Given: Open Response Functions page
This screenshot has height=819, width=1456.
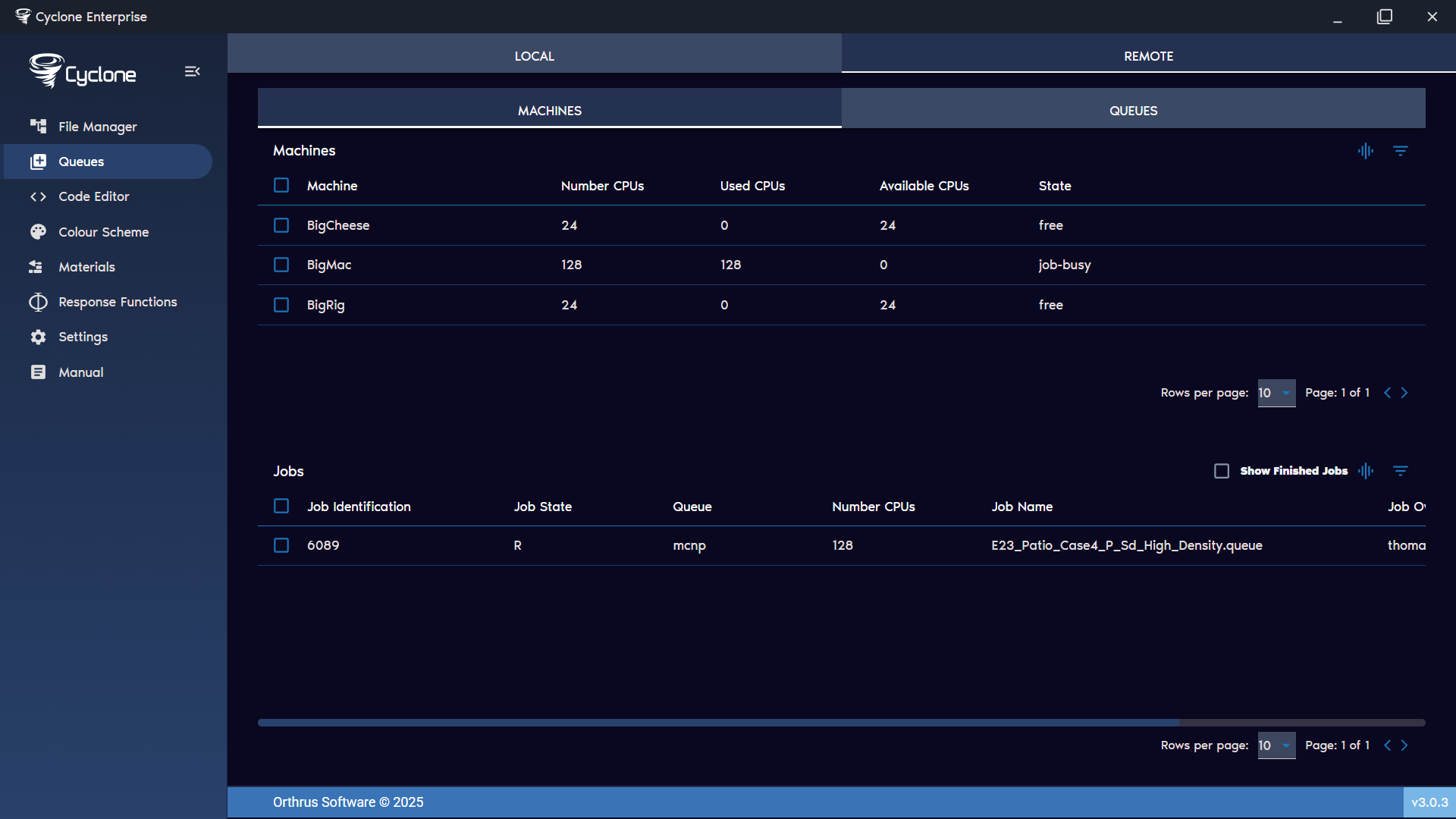Looking at the screenshot, I should (x=118, y=302).
